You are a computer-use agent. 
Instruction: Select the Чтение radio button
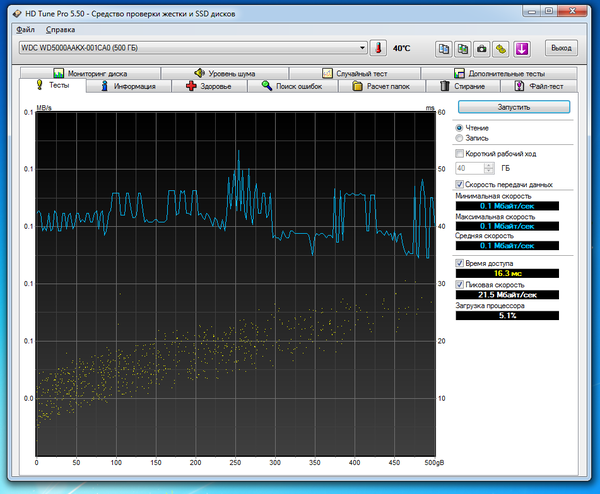tap(460, 128)
